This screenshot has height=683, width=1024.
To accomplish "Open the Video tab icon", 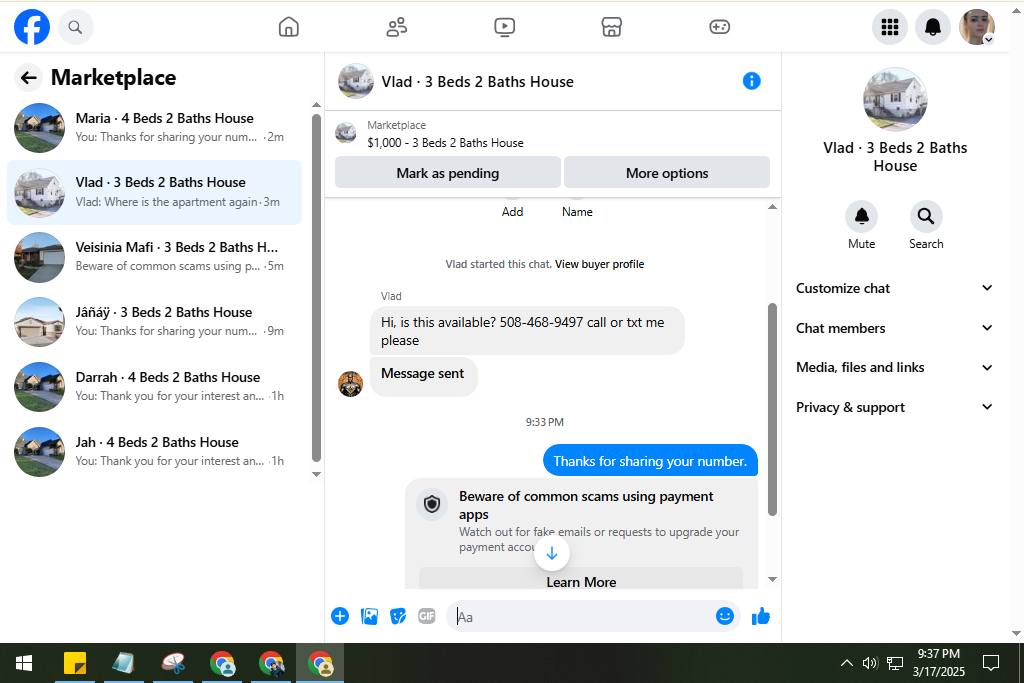I will pyautogui.click(x=504, y=27).
